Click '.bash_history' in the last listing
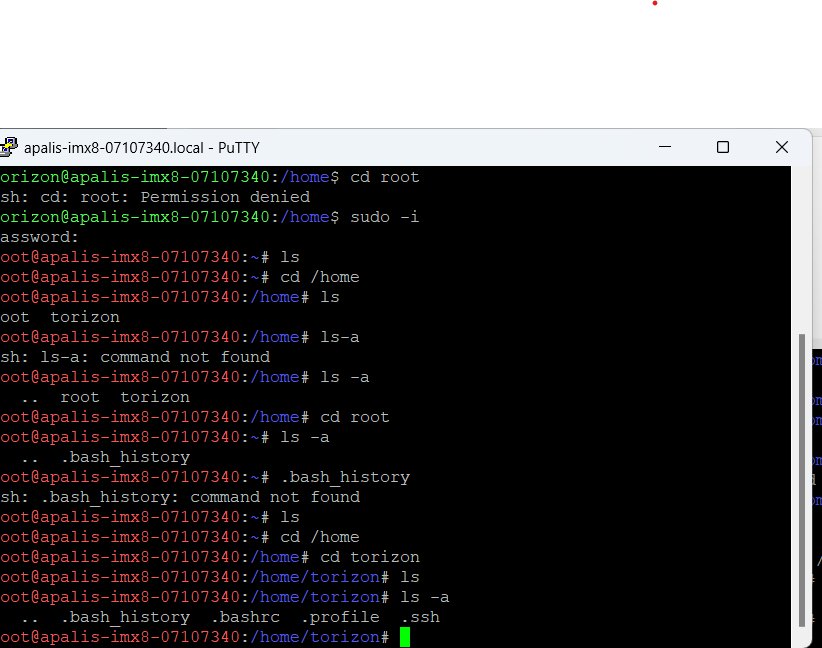 click(125, 617)
